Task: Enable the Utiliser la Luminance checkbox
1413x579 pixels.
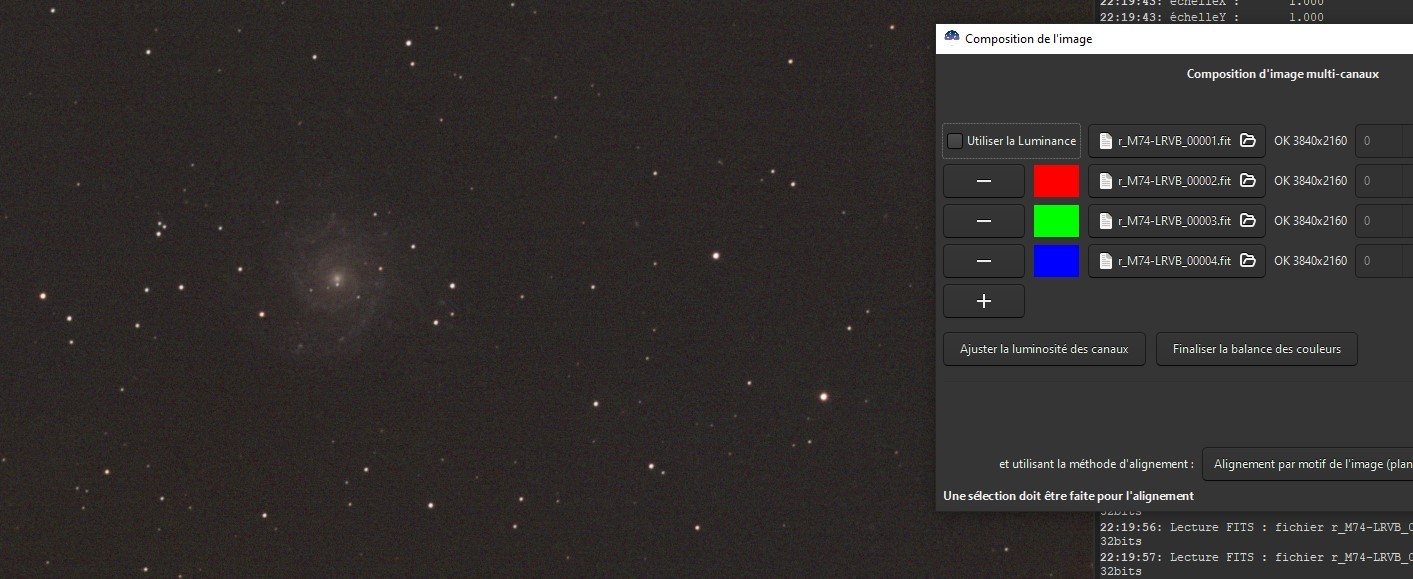Action: click(x=955, y=141)
